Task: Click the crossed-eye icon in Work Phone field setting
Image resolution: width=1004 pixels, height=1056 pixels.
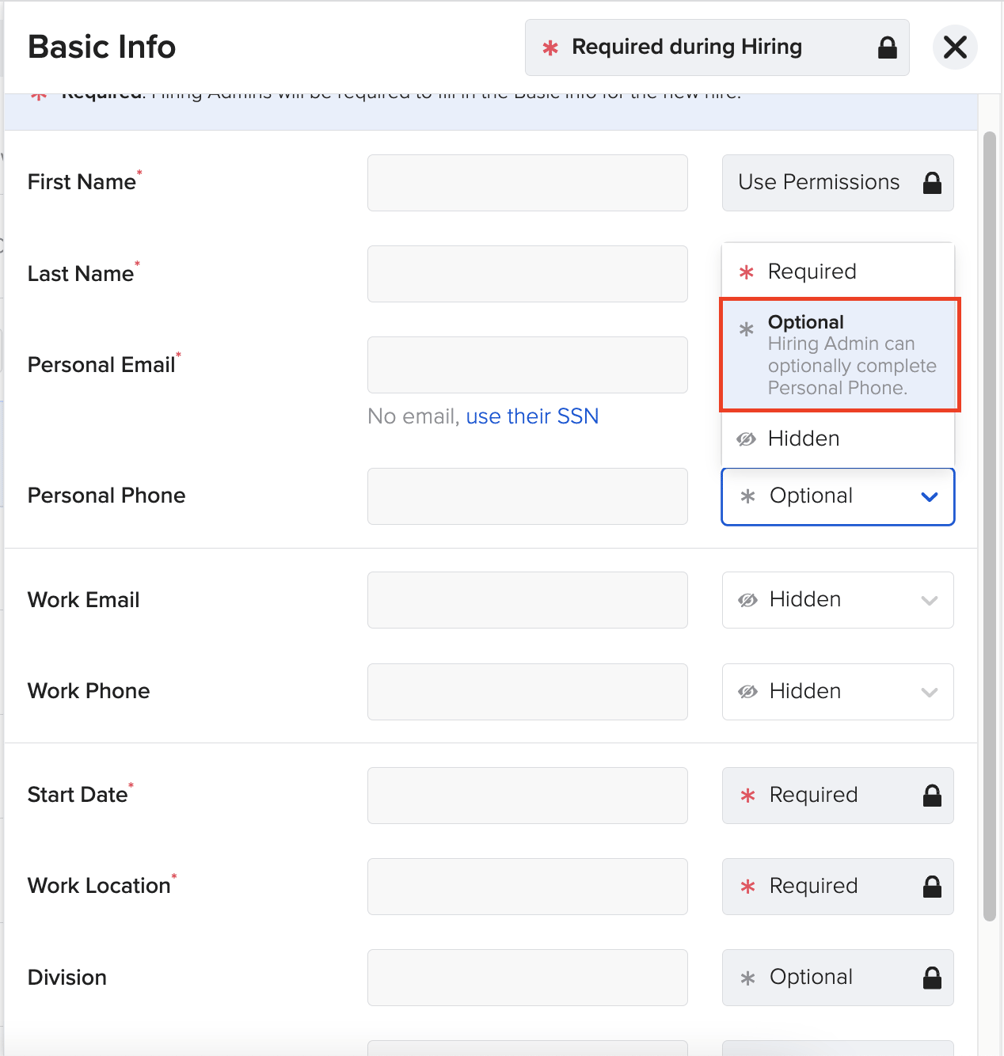Action: point(749,691)
